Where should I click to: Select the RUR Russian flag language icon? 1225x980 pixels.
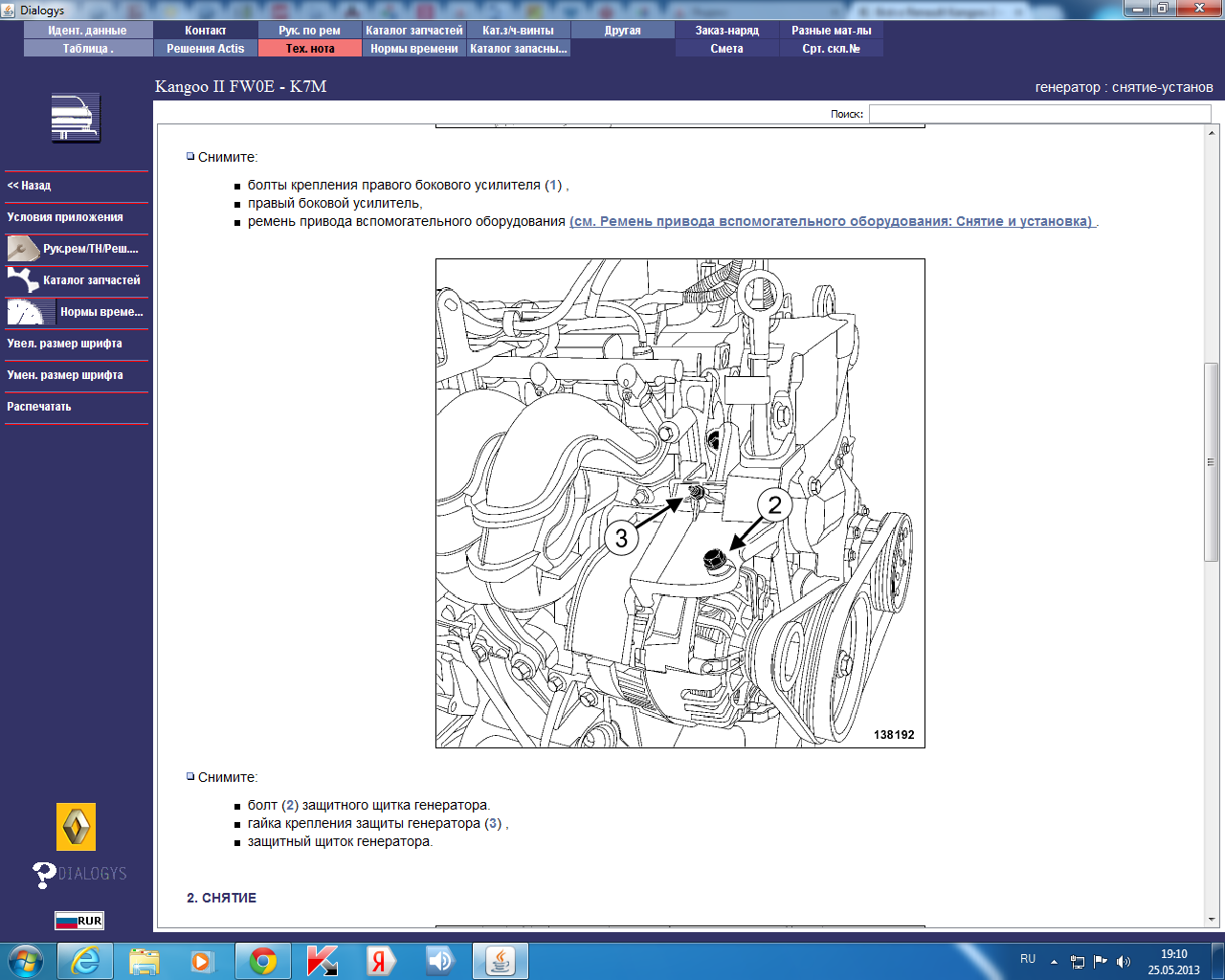(x=79, y=921)
